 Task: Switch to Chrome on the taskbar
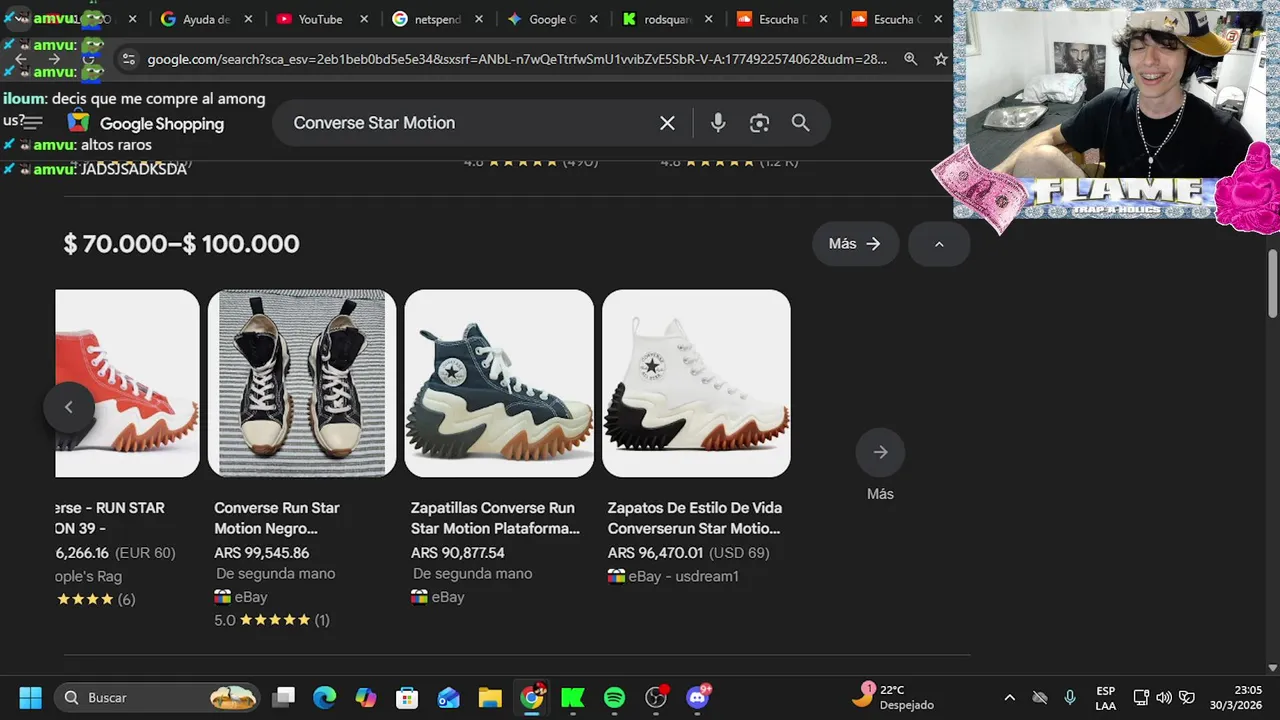click(x=532, y=697)
